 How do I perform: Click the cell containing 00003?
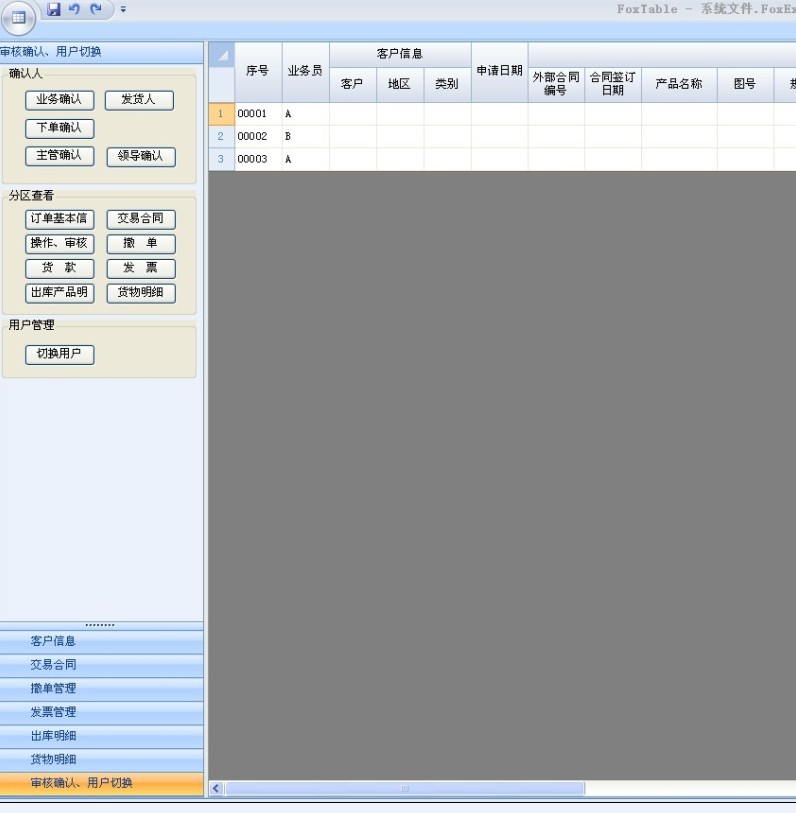click(258, 159)
